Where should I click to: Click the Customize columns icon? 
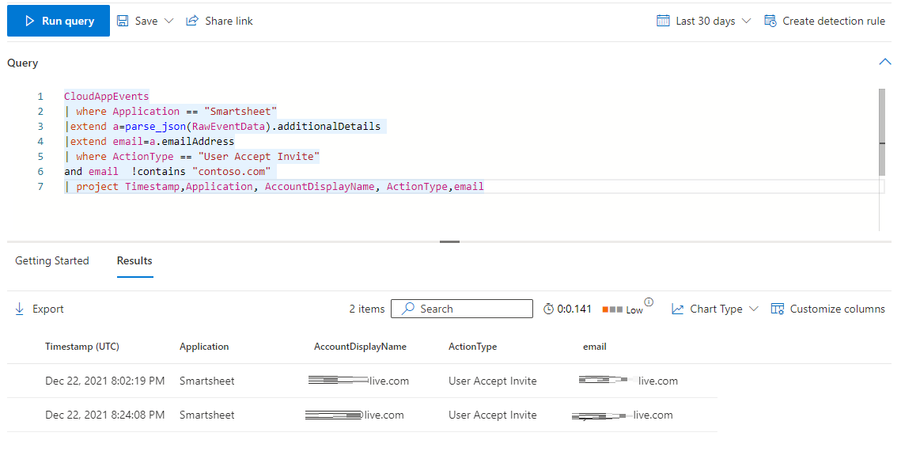point(777,309)
